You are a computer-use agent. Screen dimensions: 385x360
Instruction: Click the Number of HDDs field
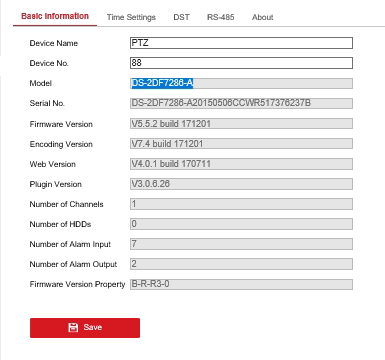point(241,224)
